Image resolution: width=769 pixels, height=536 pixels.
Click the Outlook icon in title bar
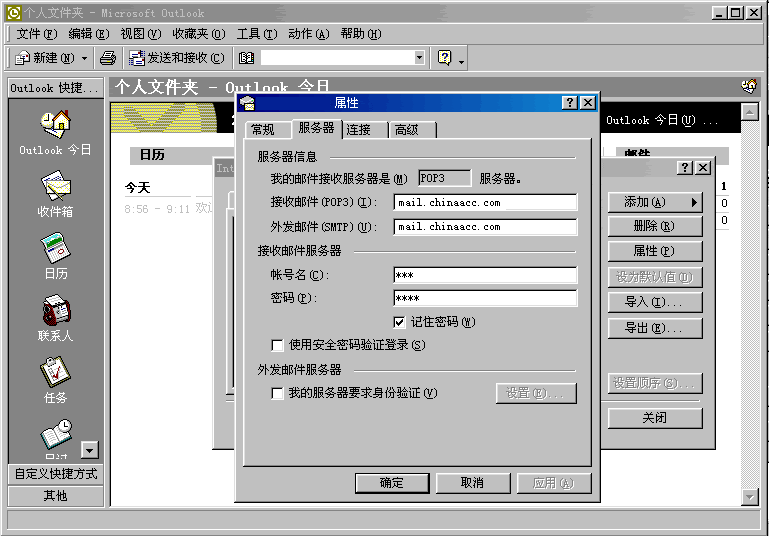tap(14, 13)
